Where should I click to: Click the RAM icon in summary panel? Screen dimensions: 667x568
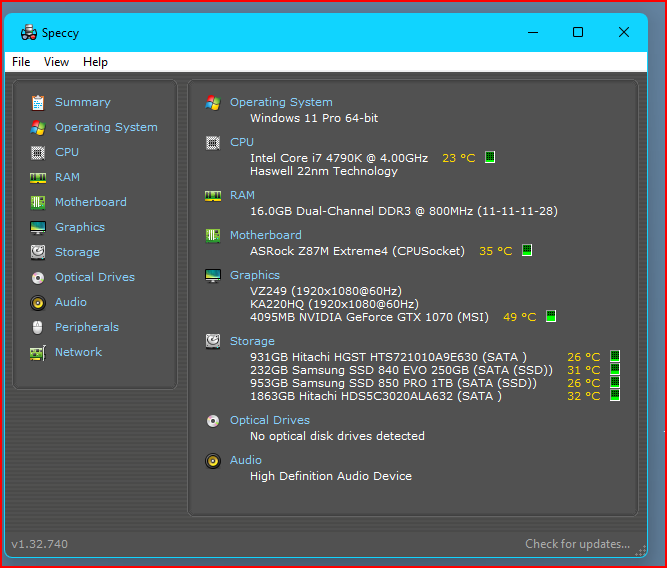click(213, 196)
